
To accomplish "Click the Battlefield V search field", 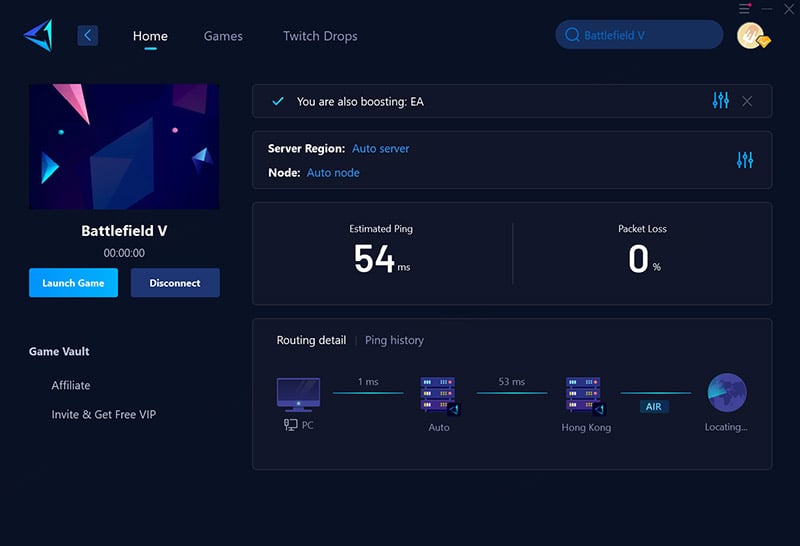I will pyautogui.click(x=639, y=35).
